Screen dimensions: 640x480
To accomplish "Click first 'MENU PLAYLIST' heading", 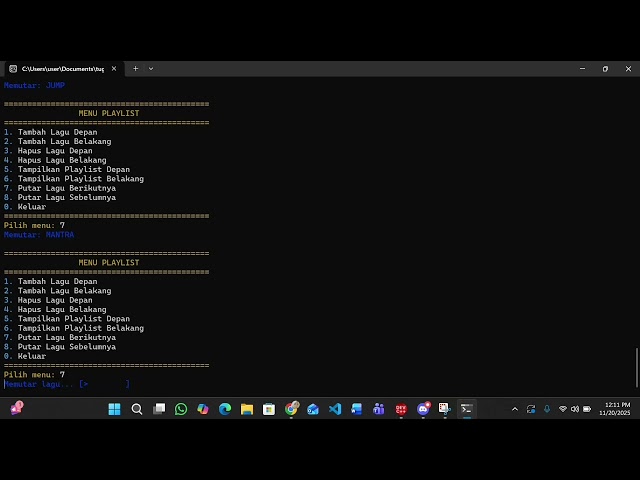I will tap(109, 113).
